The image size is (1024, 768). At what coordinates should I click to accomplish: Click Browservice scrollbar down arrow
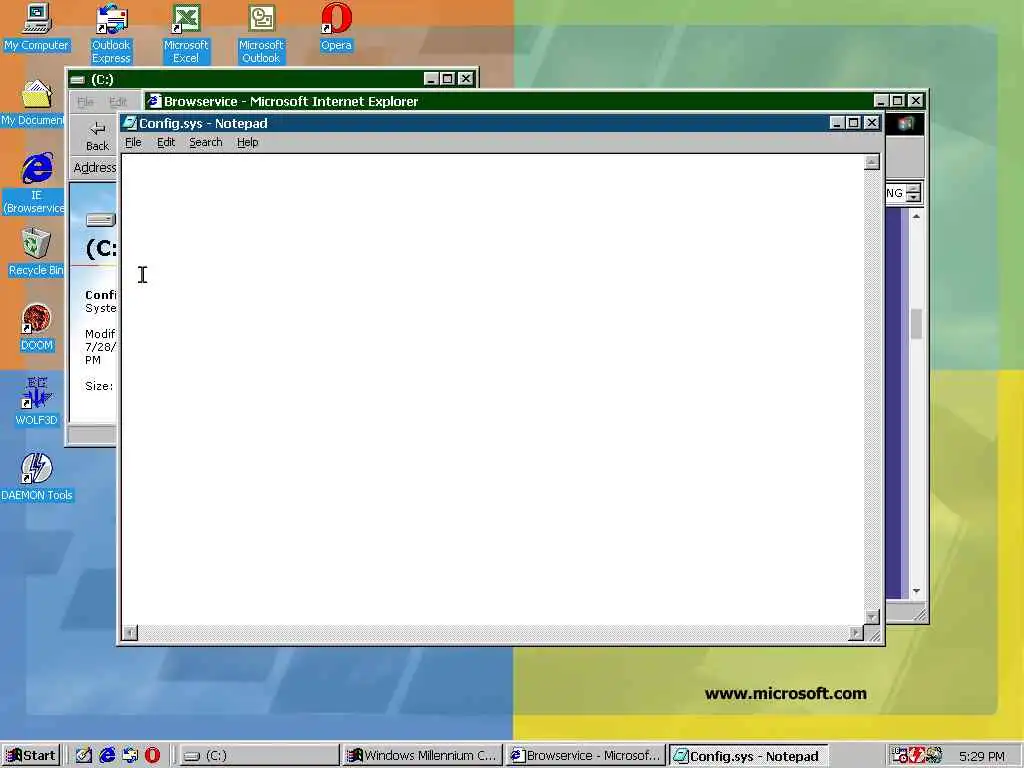[916, 590]
